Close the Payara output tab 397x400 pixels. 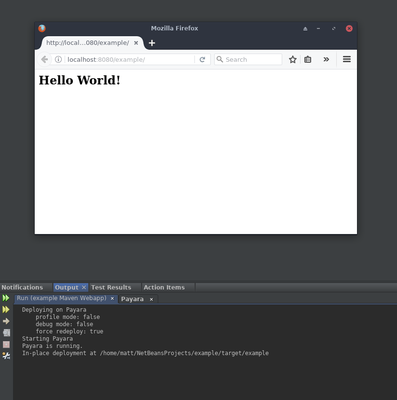coord(151,299)
